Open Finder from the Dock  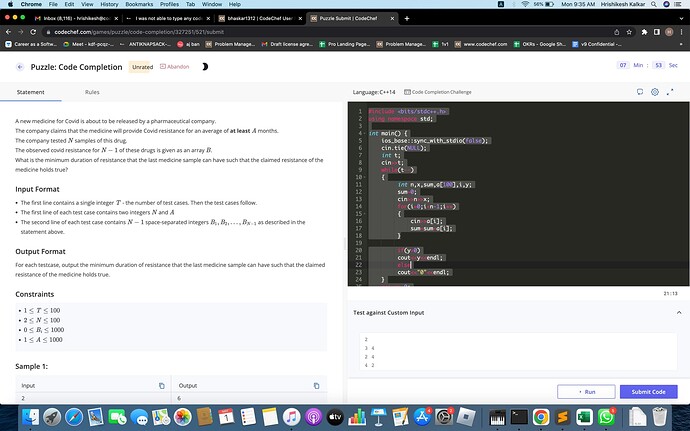pos(30,416)
